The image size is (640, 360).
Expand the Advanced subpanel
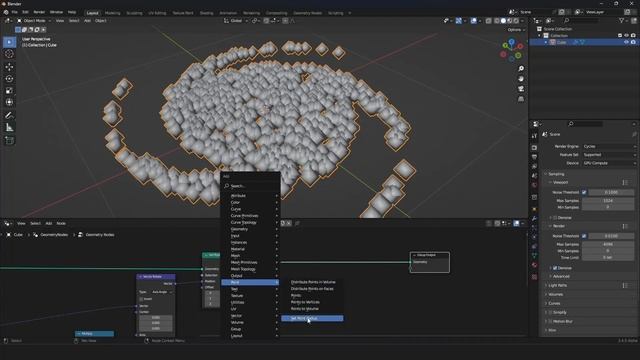[560, 276]
